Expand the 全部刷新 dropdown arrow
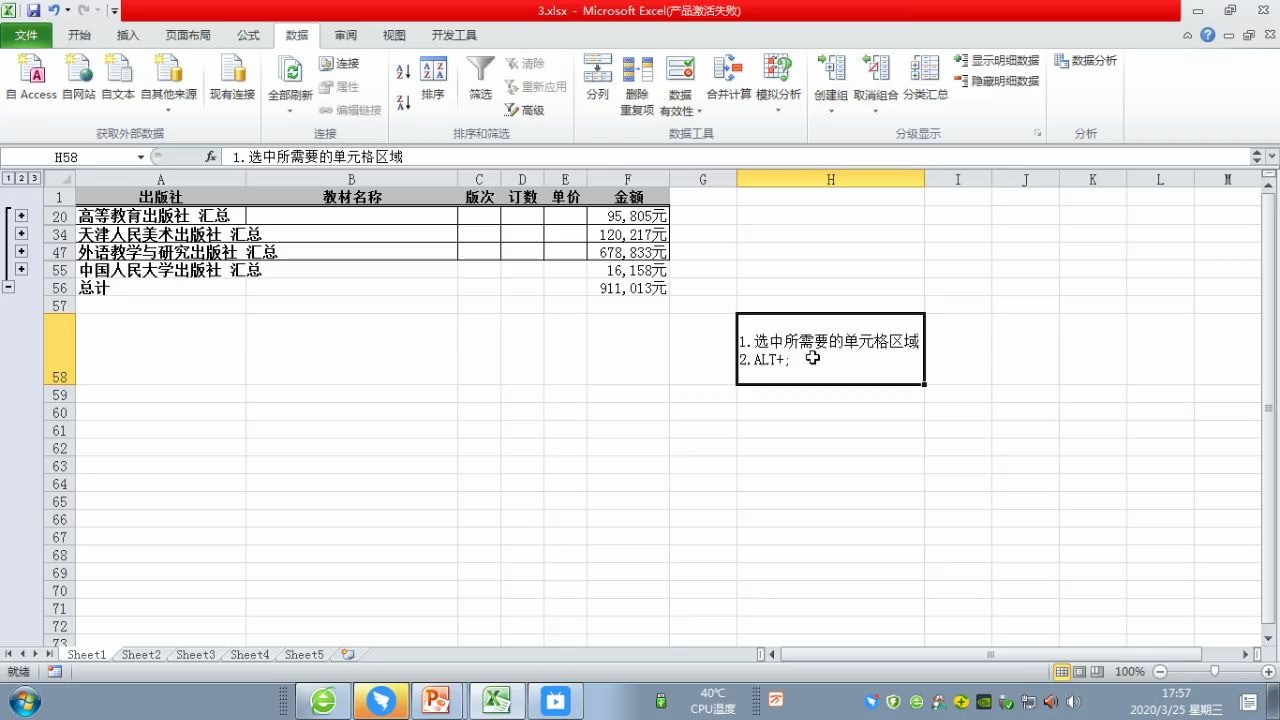This screenshot has width=1280, height=720. tap(290, 109)
